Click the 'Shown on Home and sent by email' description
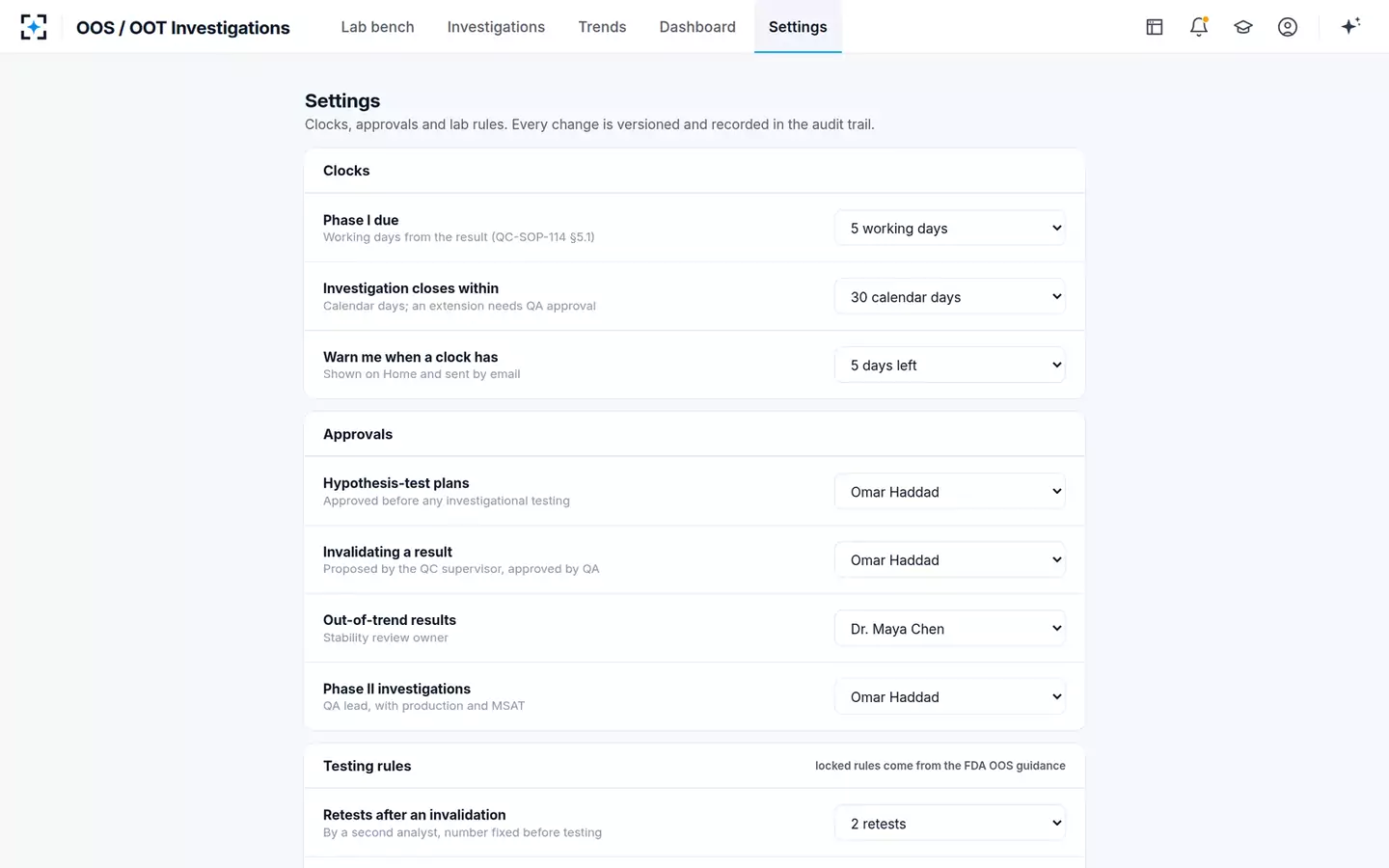The width and height of the screenshot is (1389, 868). pos(422,374)
